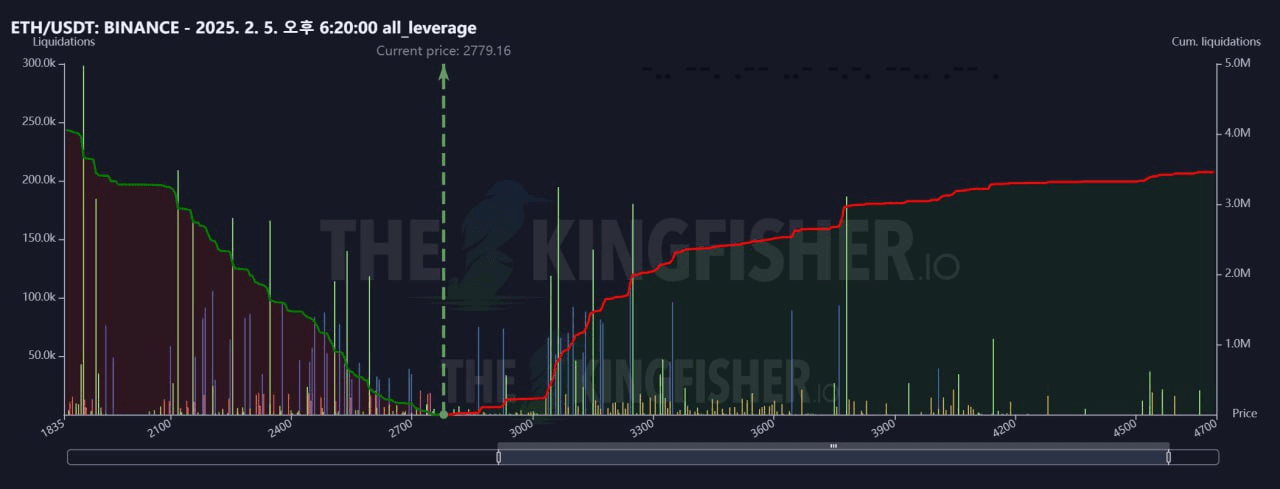The image size is (1280, 489).
Task: Click the 'Current price: 2779.16' label
Action: pos(444,50)
